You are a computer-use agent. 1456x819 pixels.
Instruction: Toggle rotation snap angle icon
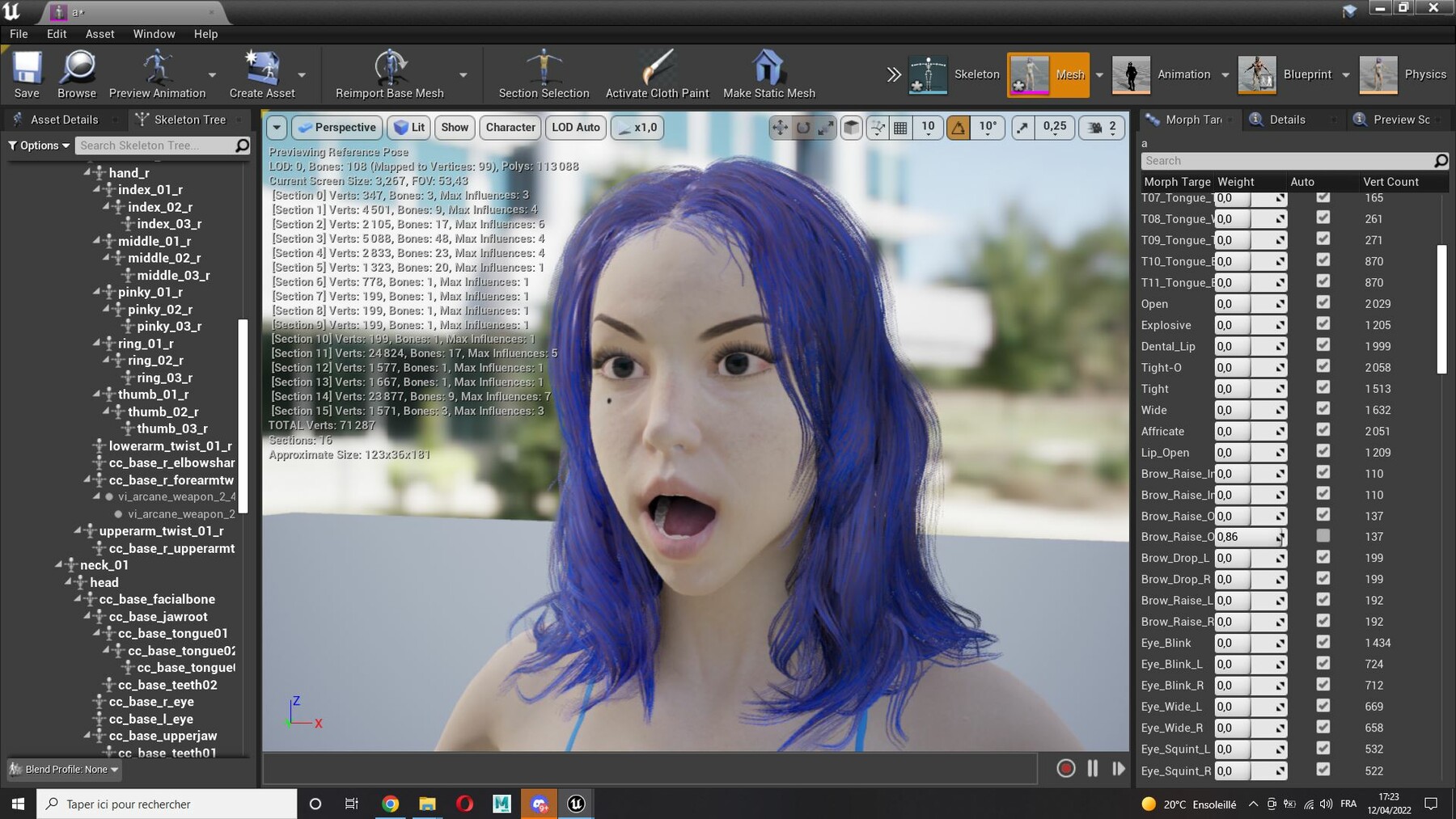[x=959, y=127]
